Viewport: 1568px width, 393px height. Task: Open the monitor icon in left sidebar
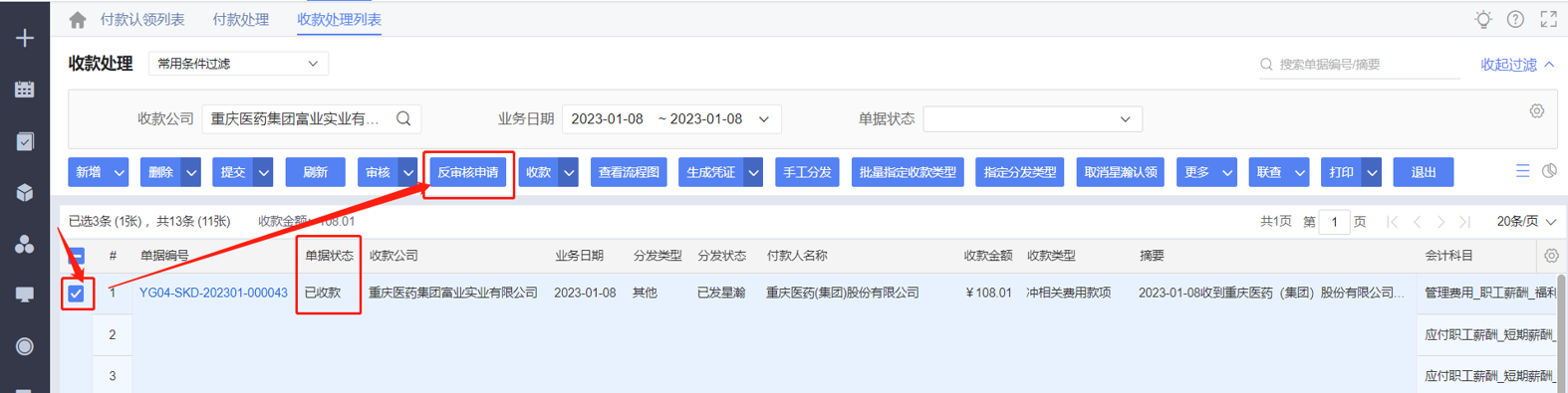tap(25, 295)
